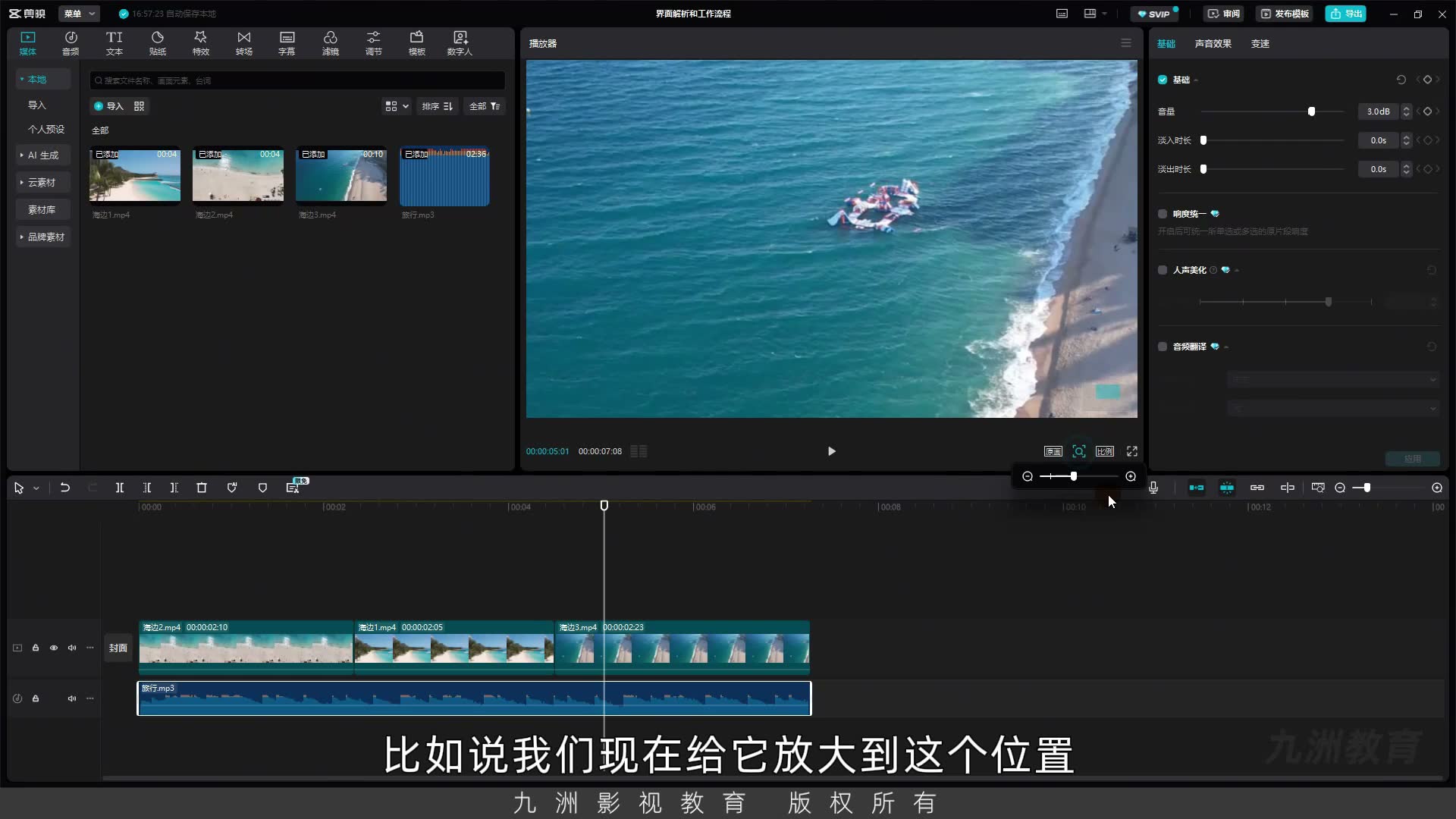1456x819 pixels.
Task: Open the 调节 adjustment tab
Action: (373, 43)
